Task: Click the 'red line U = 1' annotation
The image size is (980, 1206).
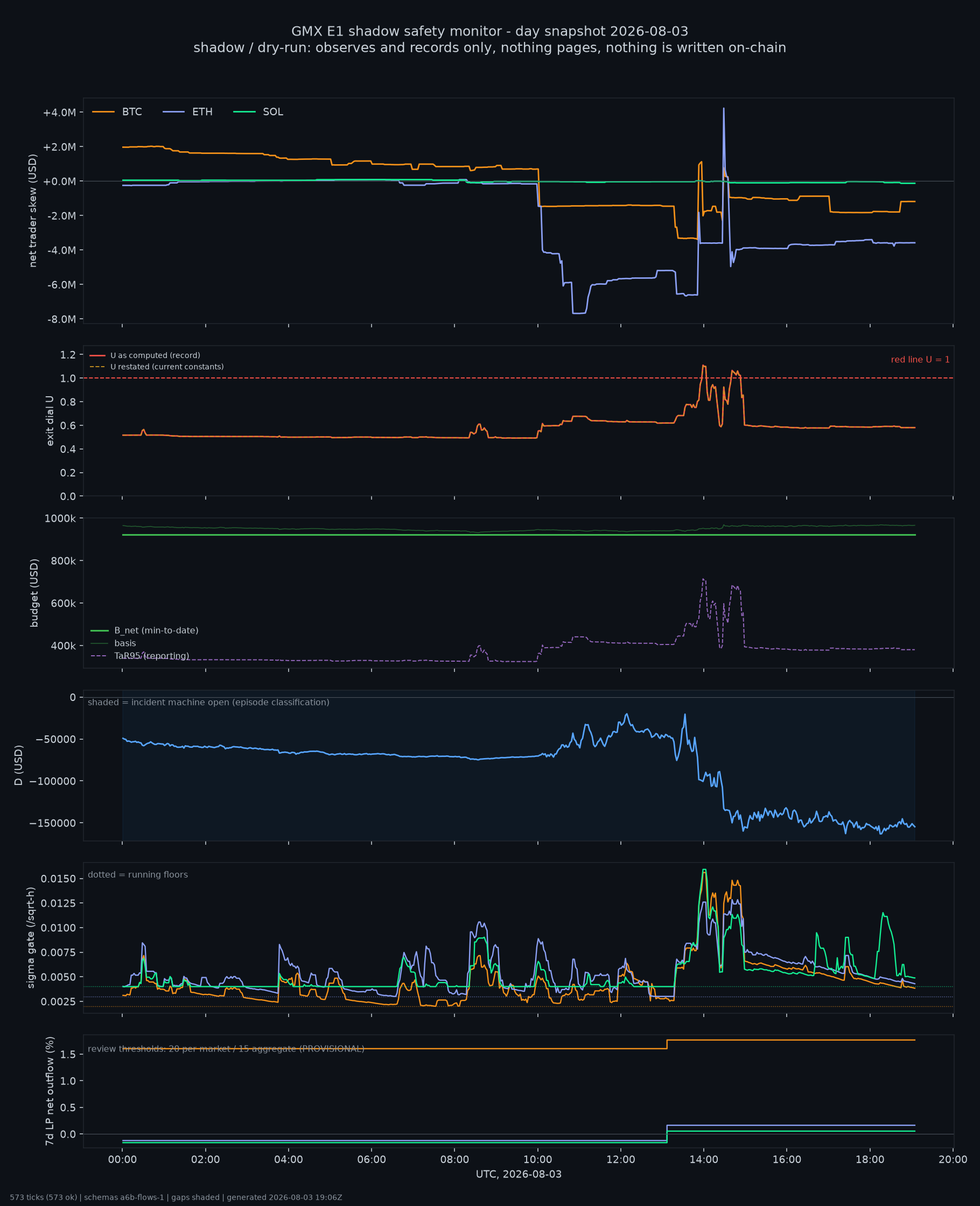Action: pyautogui.click(x=920, y=360)
